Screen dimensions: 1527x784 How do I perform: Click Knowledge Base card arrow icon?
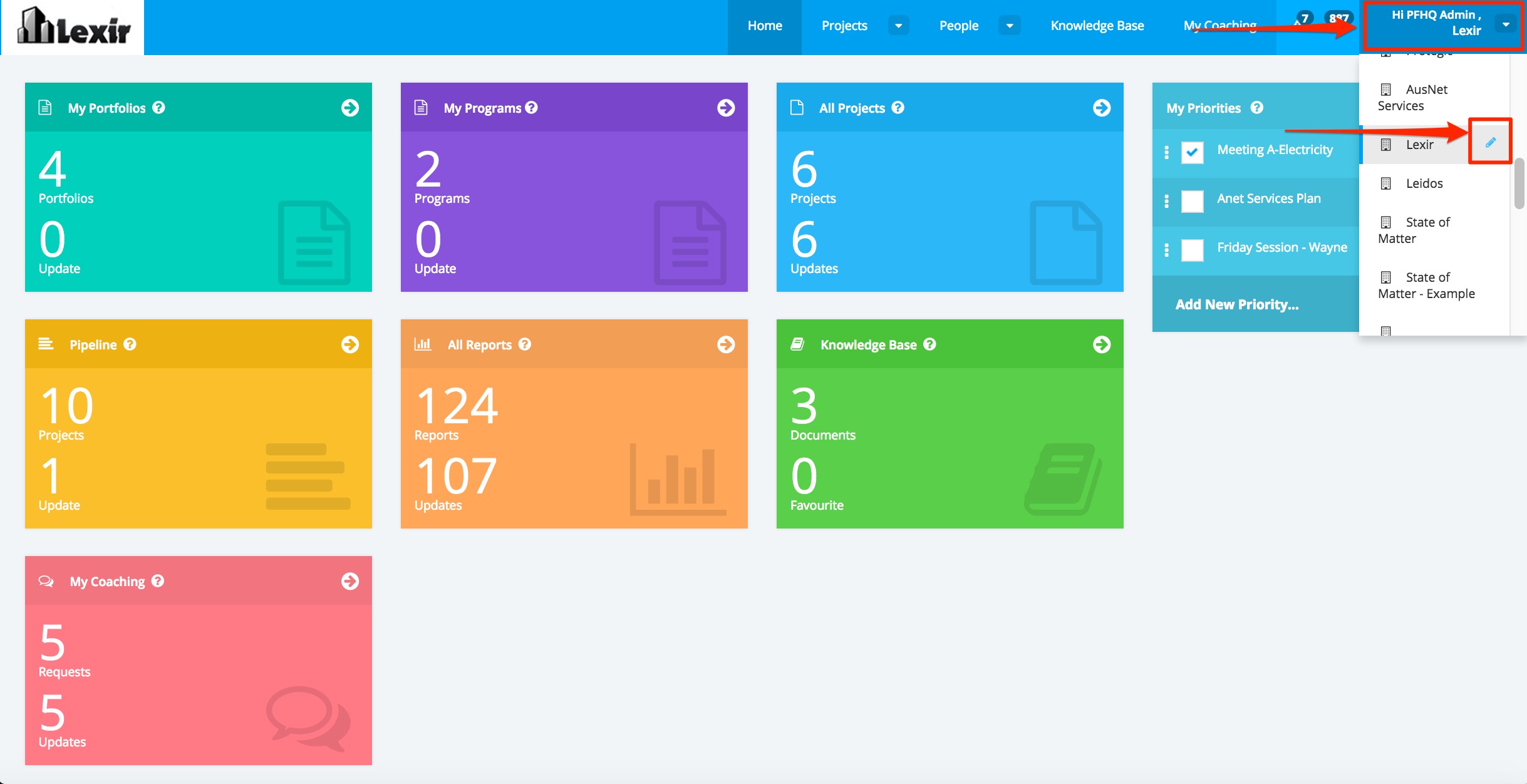tap(1102, 344)
